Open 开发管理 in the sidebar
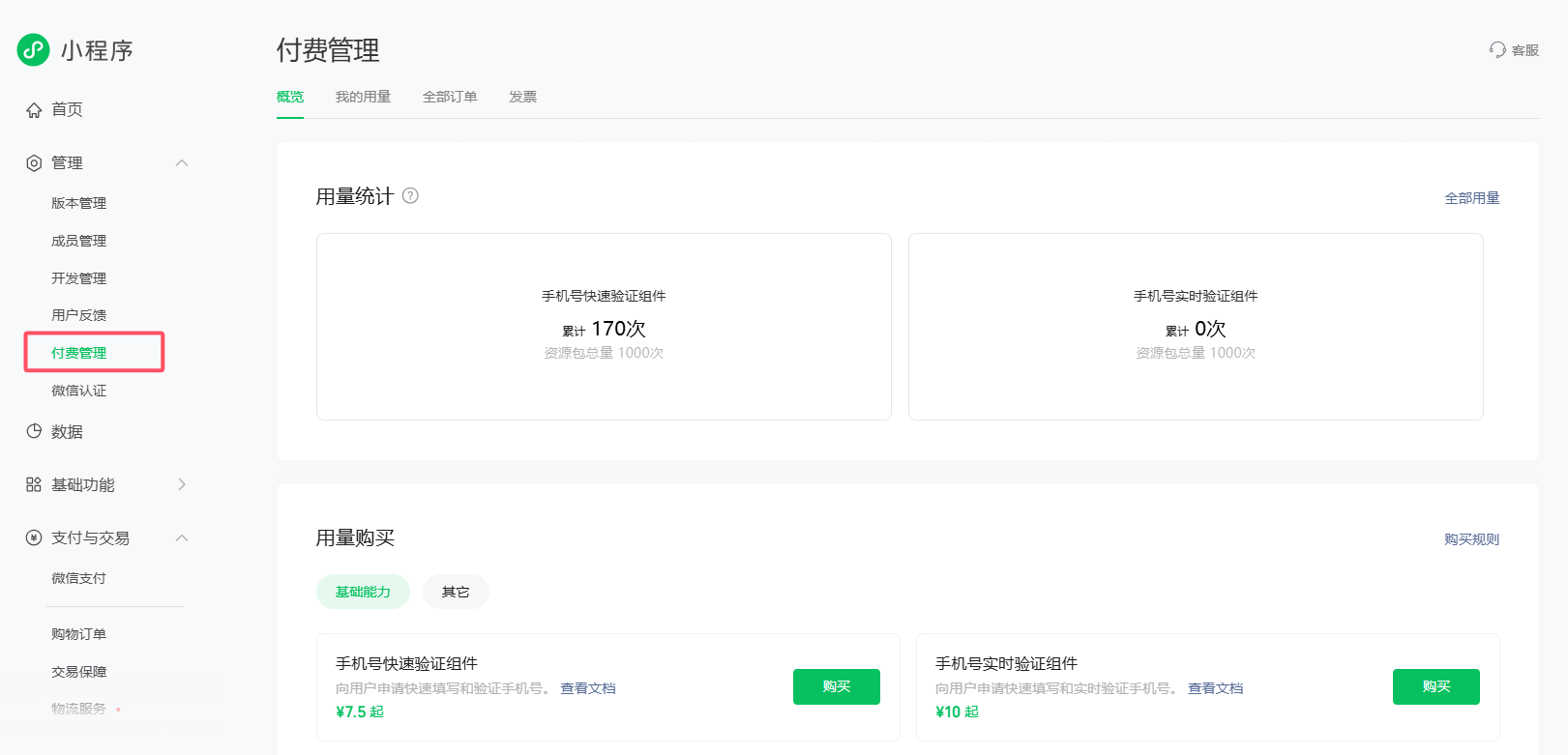This screenshot has width=1568, height=755. (x=78, y=278)
